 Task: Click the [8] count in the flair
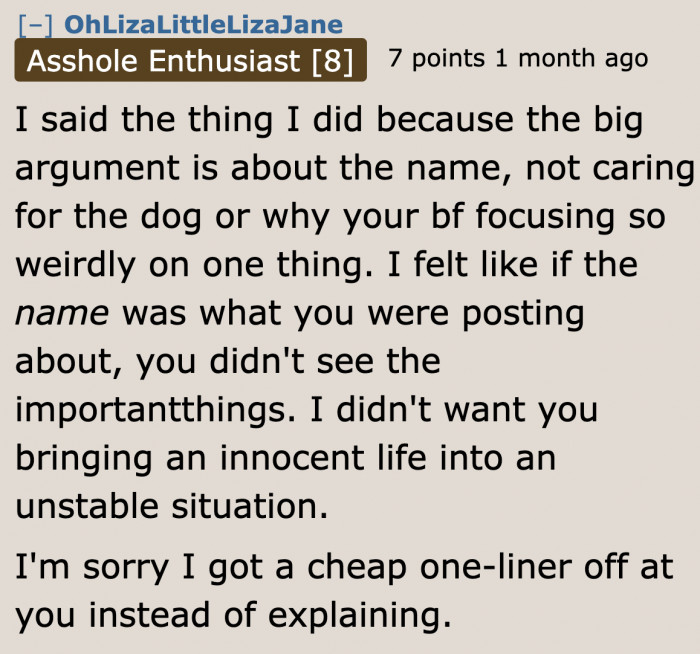tap(333, 61)
